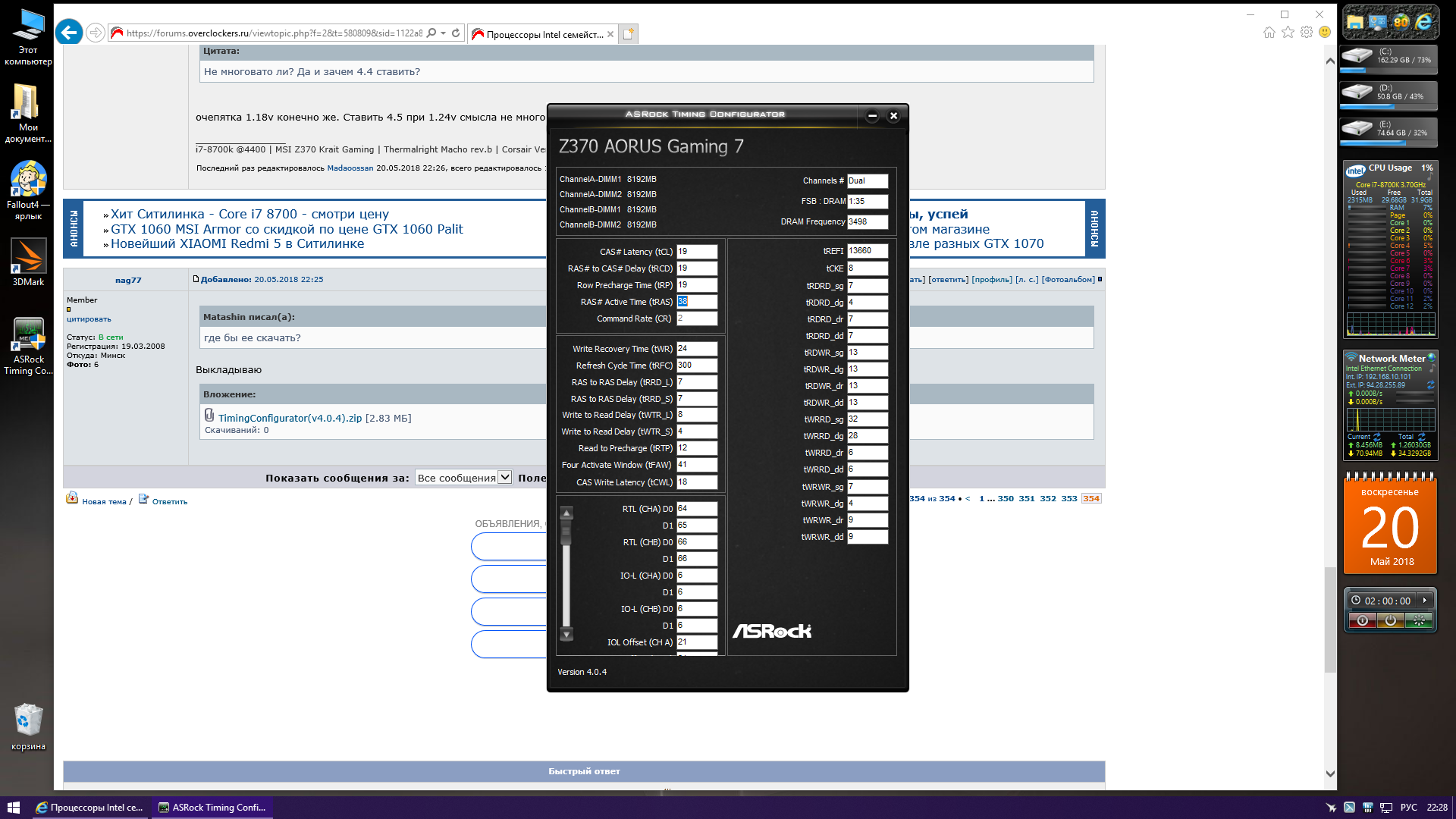Switch to ASRock Timing Configurator taskbar item
Viewport: 1456px width, 819px height.
point(212,808)
